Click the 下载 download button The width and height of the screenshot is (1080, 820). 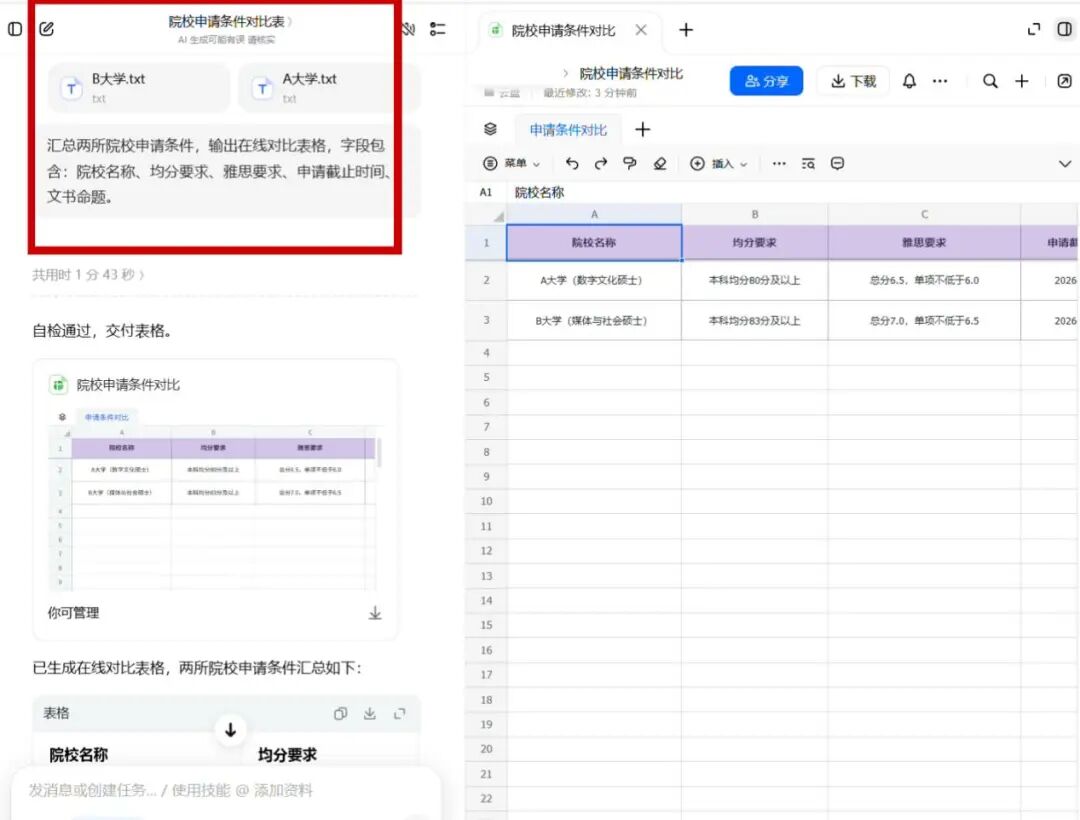(853, 81)
